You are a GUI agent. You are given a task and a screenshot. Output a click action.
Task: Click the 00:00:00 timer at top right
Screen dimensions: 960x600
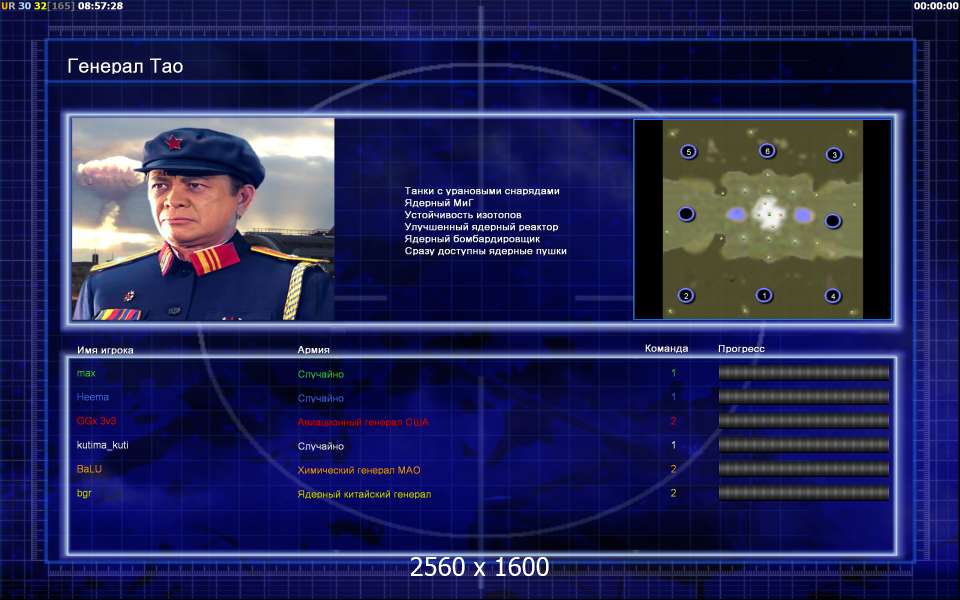(936, 6)
